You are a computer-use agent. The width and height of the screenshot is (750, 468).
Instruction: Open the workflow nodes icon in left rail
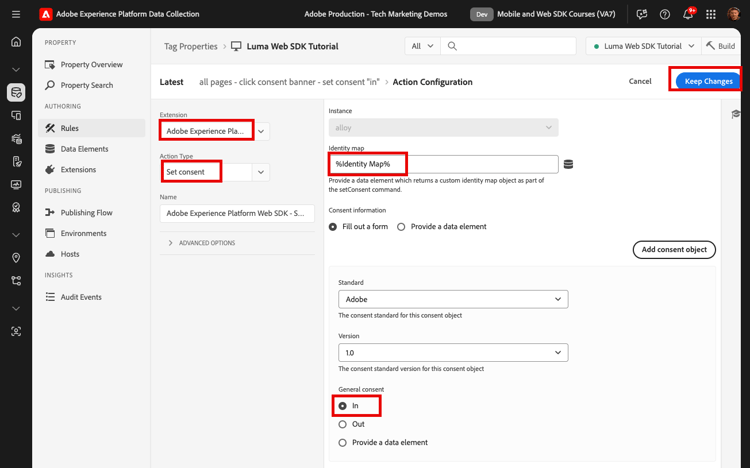point(16,281)
